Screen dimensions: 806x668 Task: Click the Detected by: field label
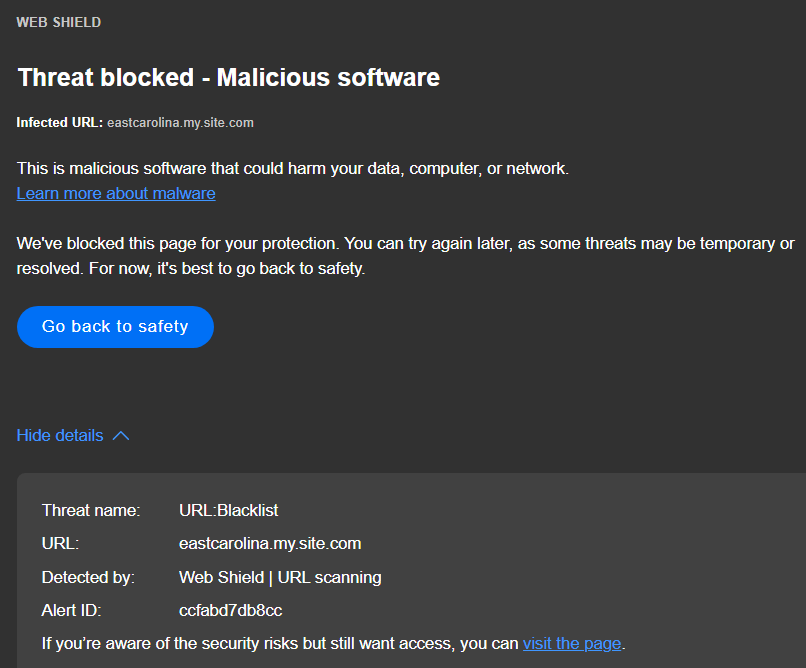click(88, 577)
